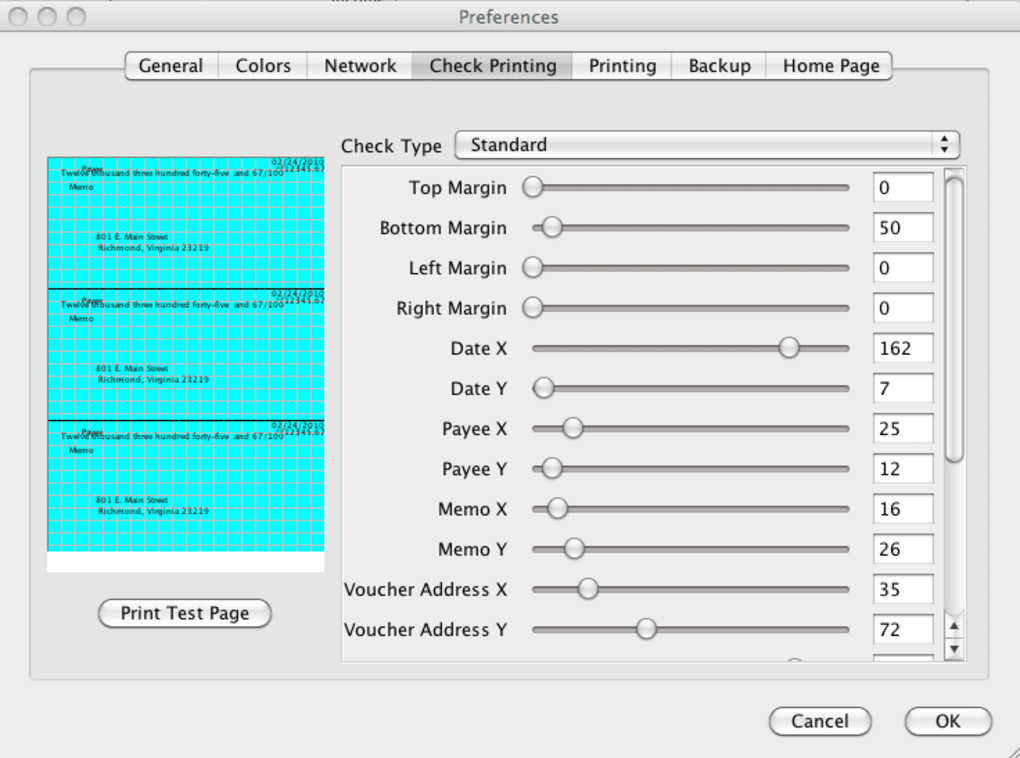The width and height of the screenshot is (1020, 758).
Task: Go to the Printing tab
Action: [622, 66]
